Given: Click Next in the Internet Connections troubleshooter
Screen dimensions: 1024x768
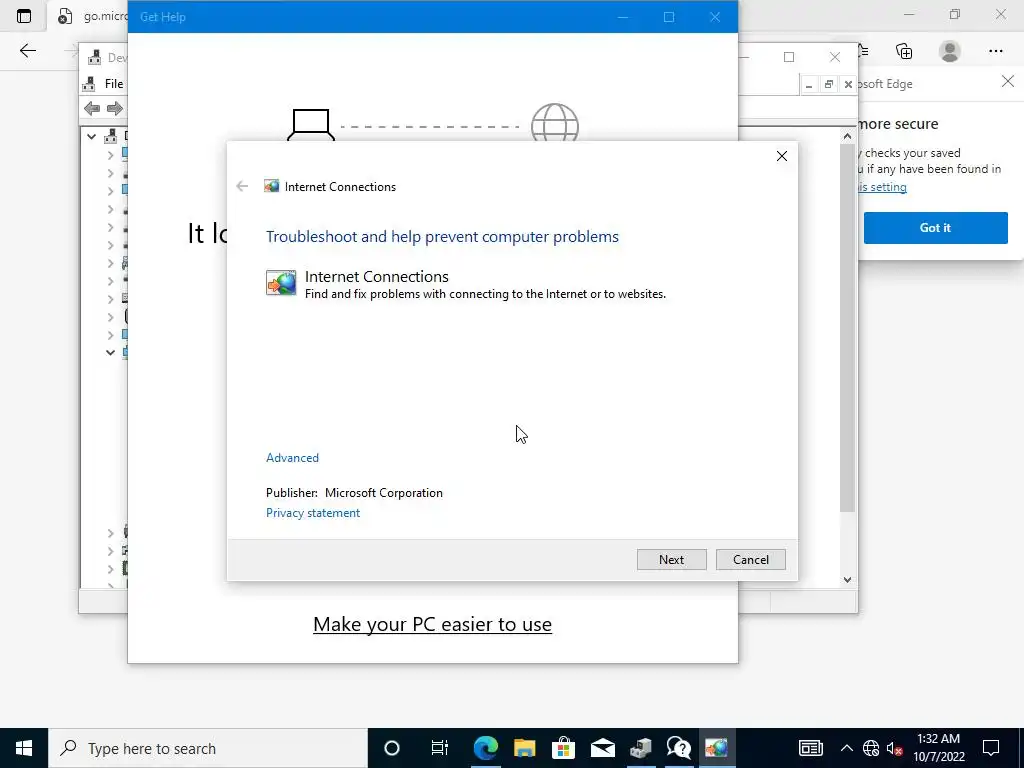Looking at the screenshot, I should [671, 560].
